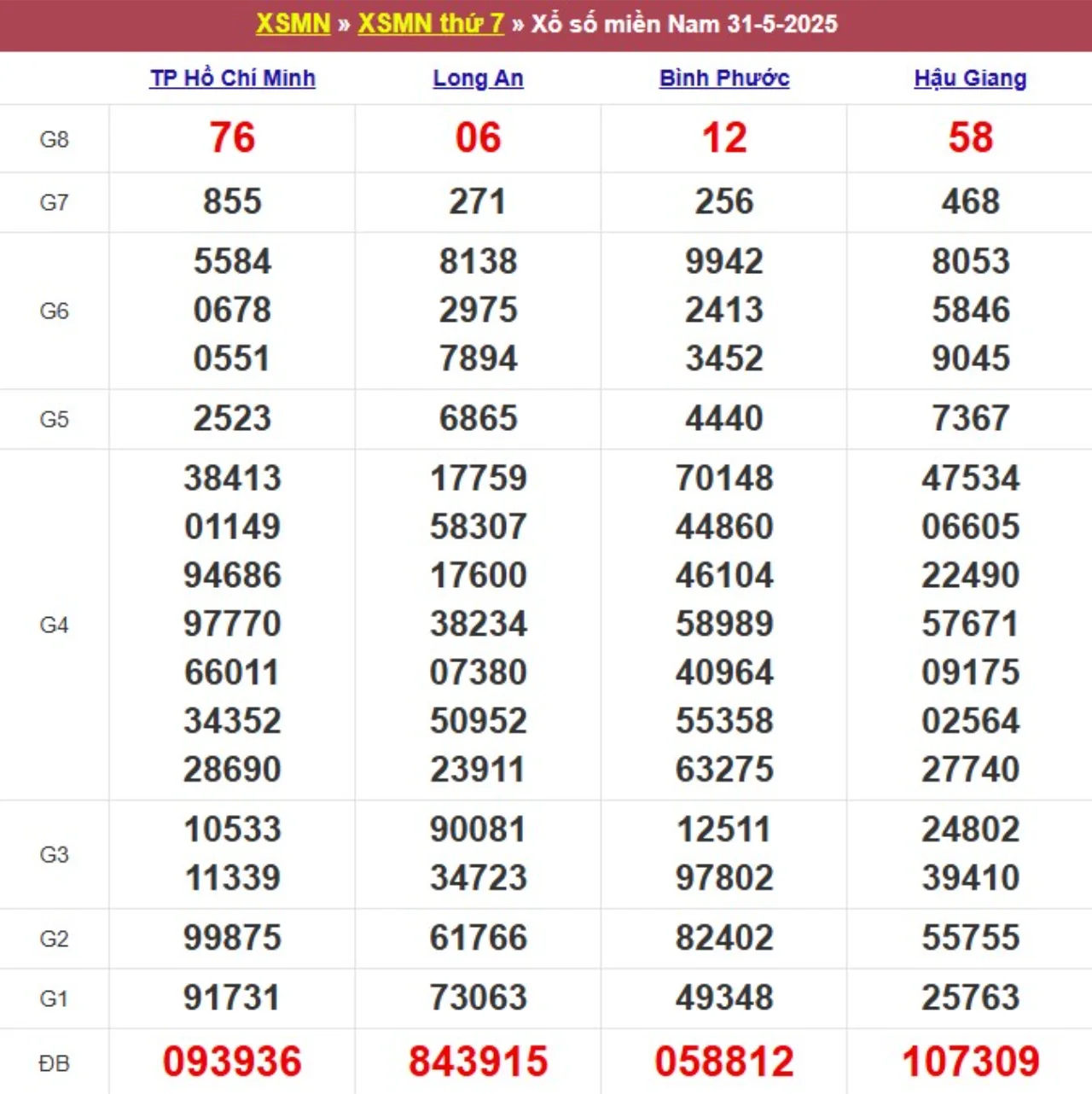Click special prize number 107309

coord(970,1062)
